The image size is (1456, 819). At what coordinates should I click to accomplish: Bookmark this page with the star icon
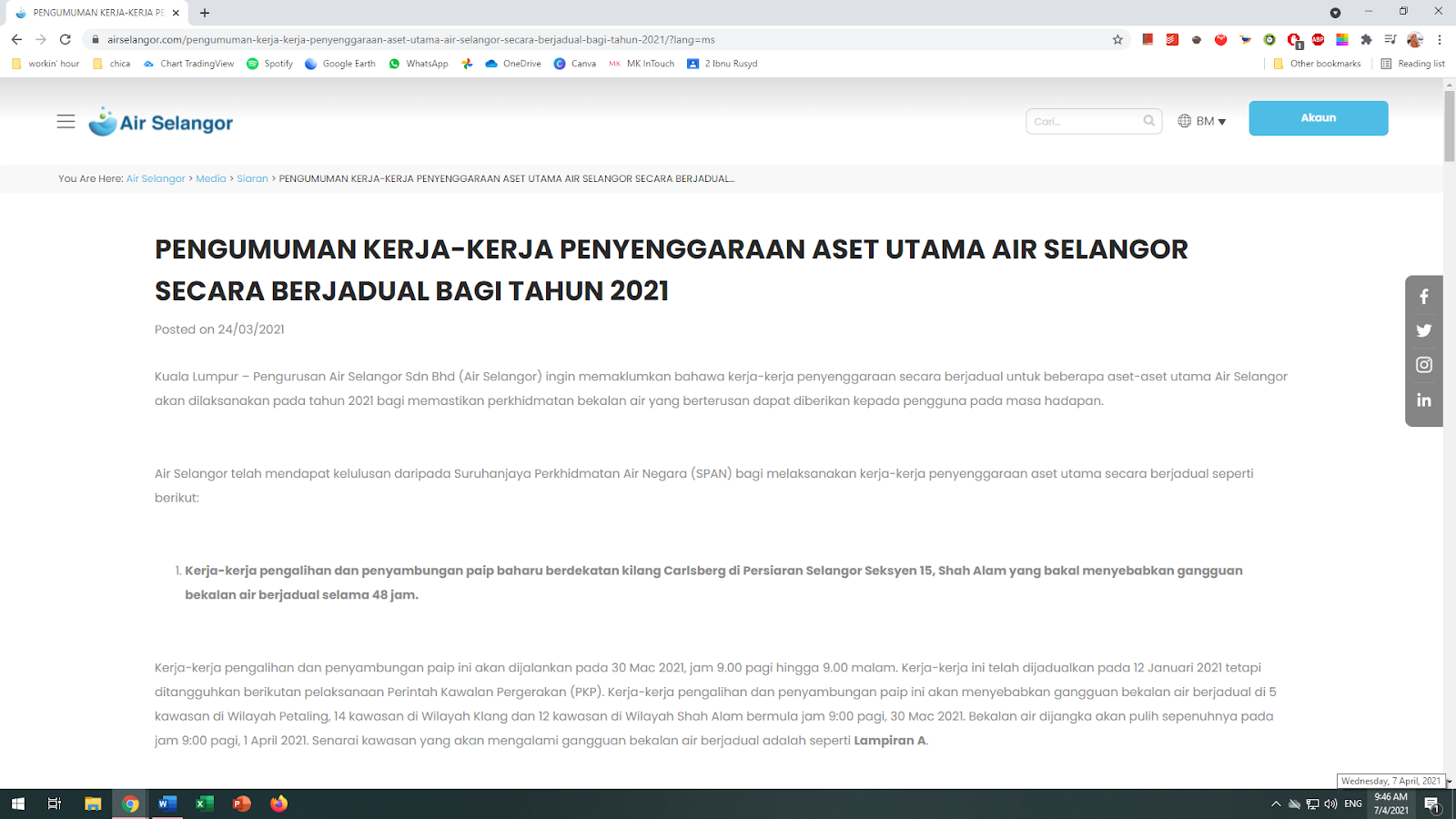coord(1117,39)
